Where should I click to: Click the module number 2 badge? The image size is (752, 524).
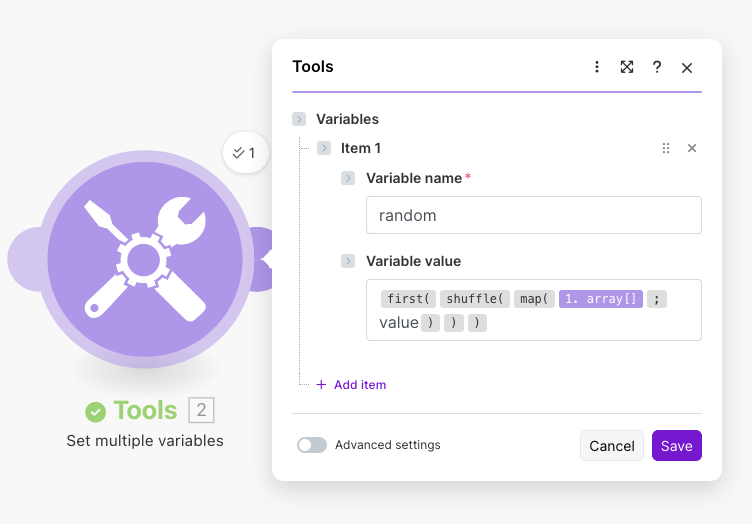pyautogui.click(x=201, y=410)
